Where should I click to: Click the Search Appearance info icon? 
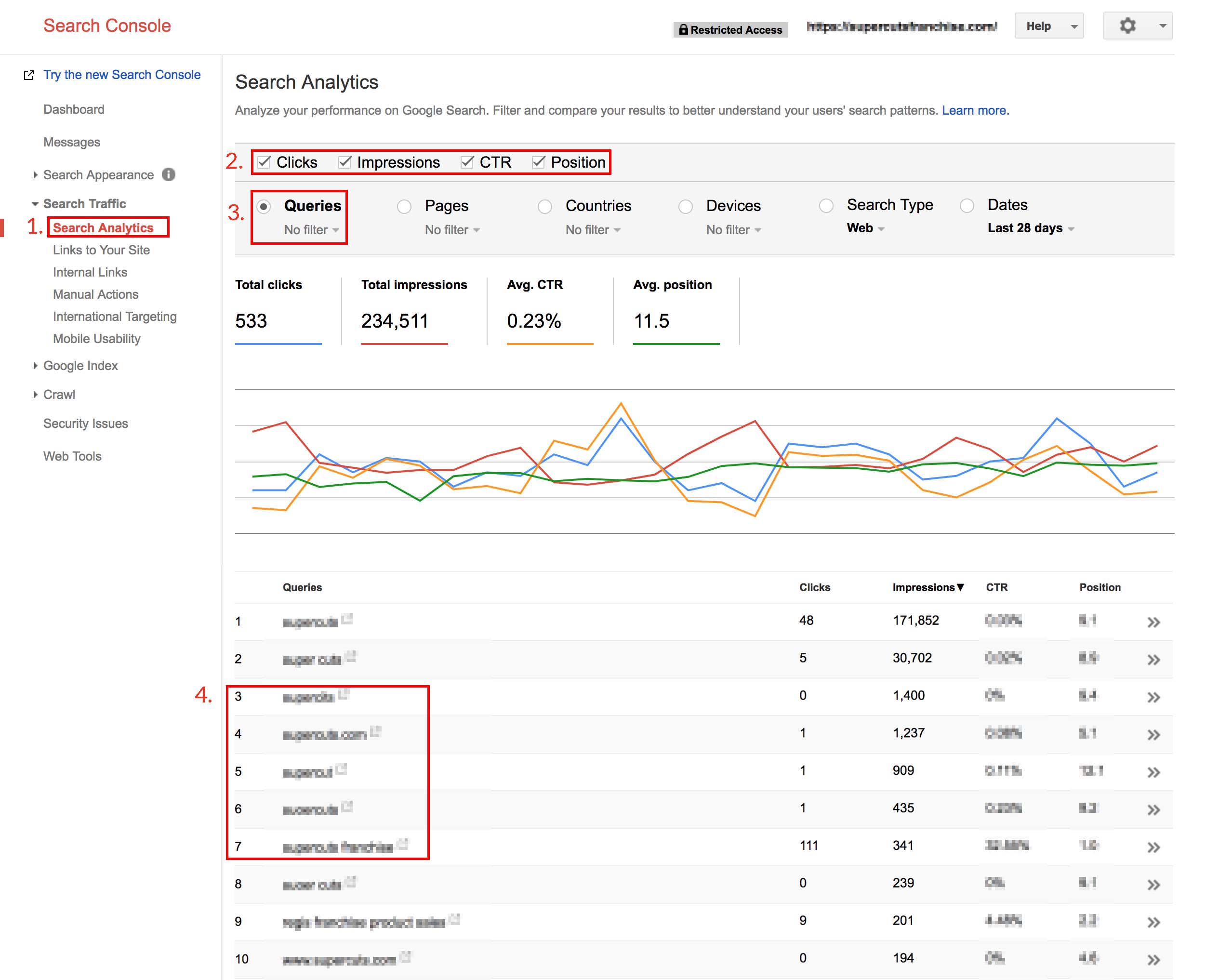tap(169, 175)
